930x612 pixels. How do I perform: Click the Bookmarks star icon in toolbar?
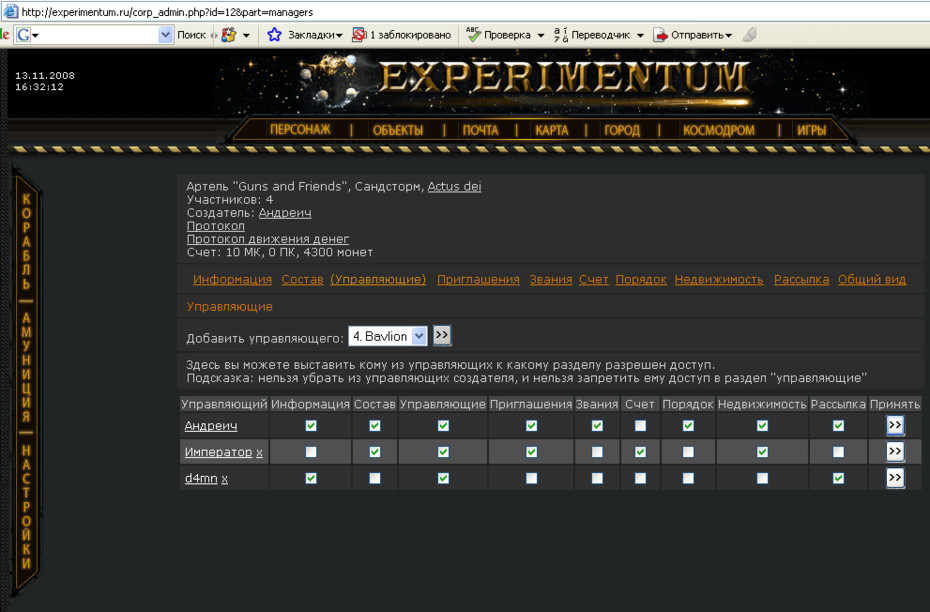click(274, 35)
